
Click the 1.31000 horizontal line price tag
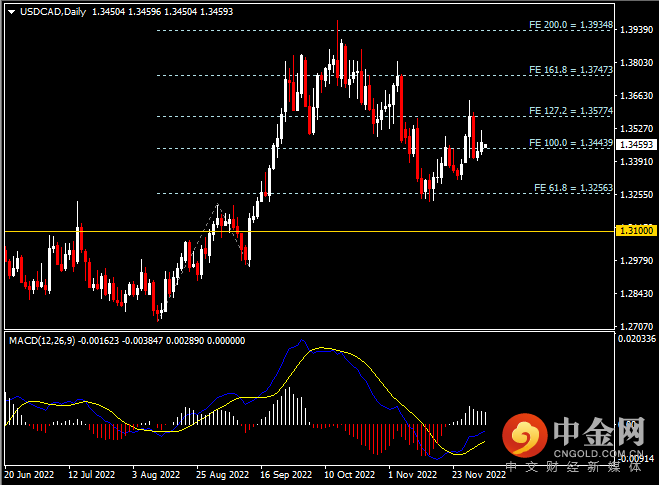tap(635, 231)
